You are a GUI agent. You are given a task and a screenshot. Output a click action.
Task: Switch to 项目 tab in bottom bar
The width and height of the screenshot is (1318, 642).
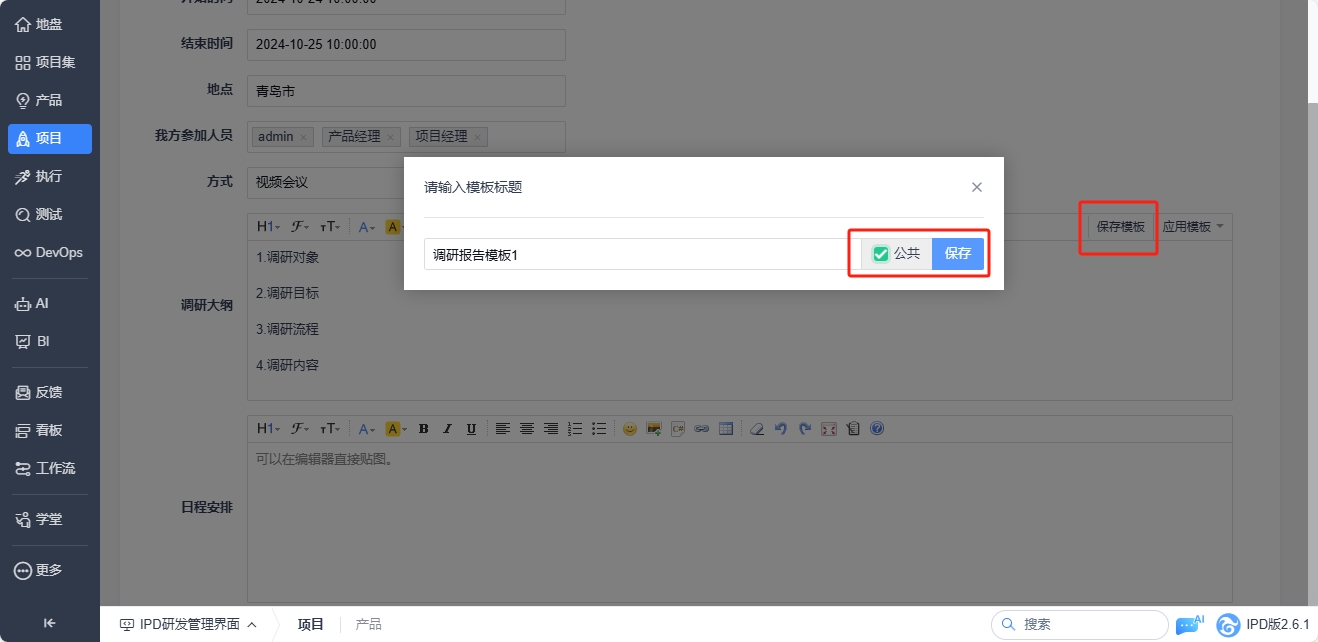click(x=311, y=624)
